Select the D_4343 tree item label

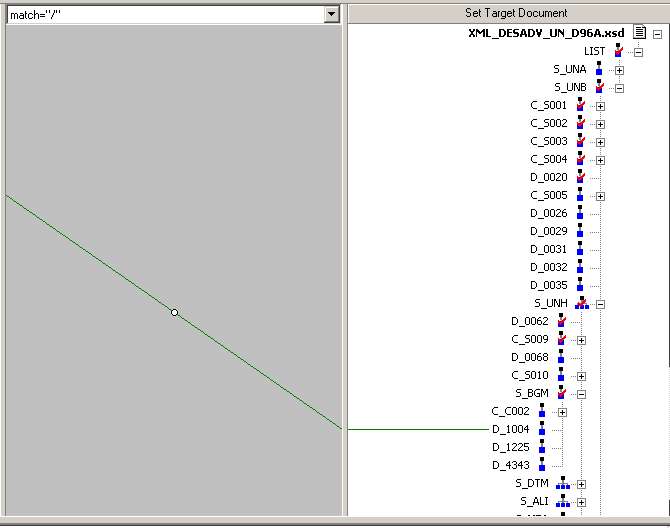click(x=510, y=465)
